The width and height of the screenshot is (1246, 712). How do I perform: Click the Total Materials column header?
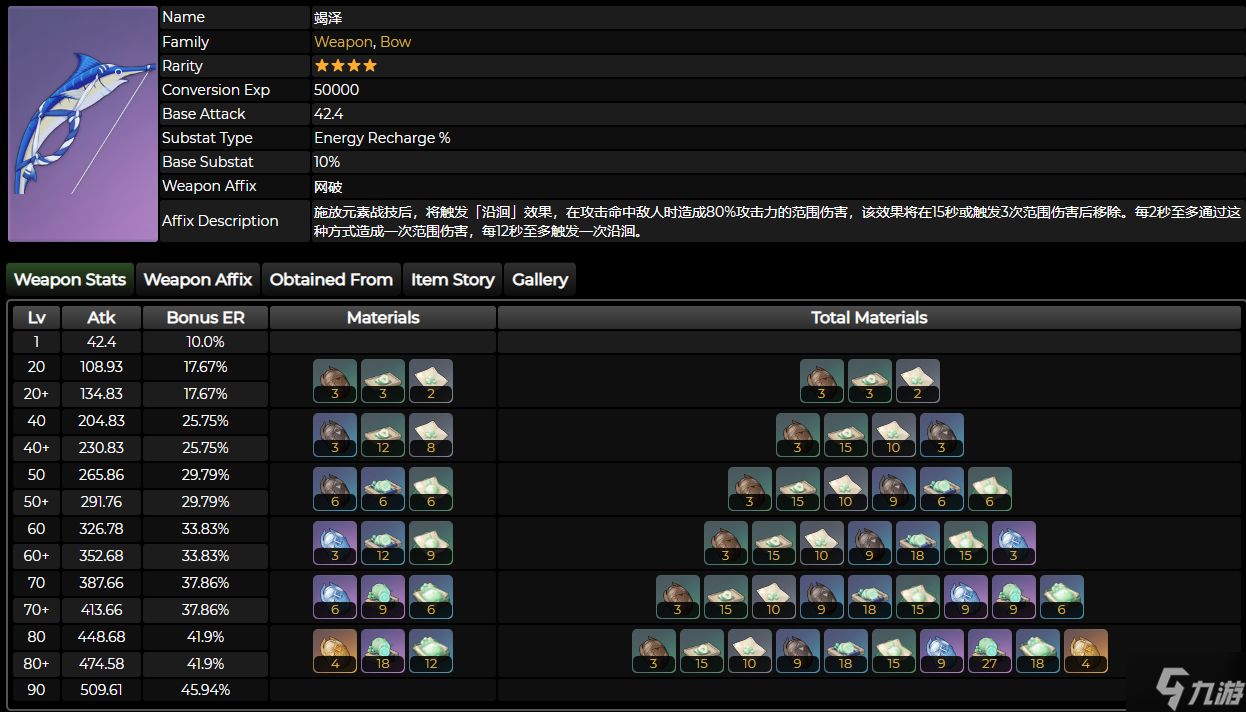click(x=869, y=318)
